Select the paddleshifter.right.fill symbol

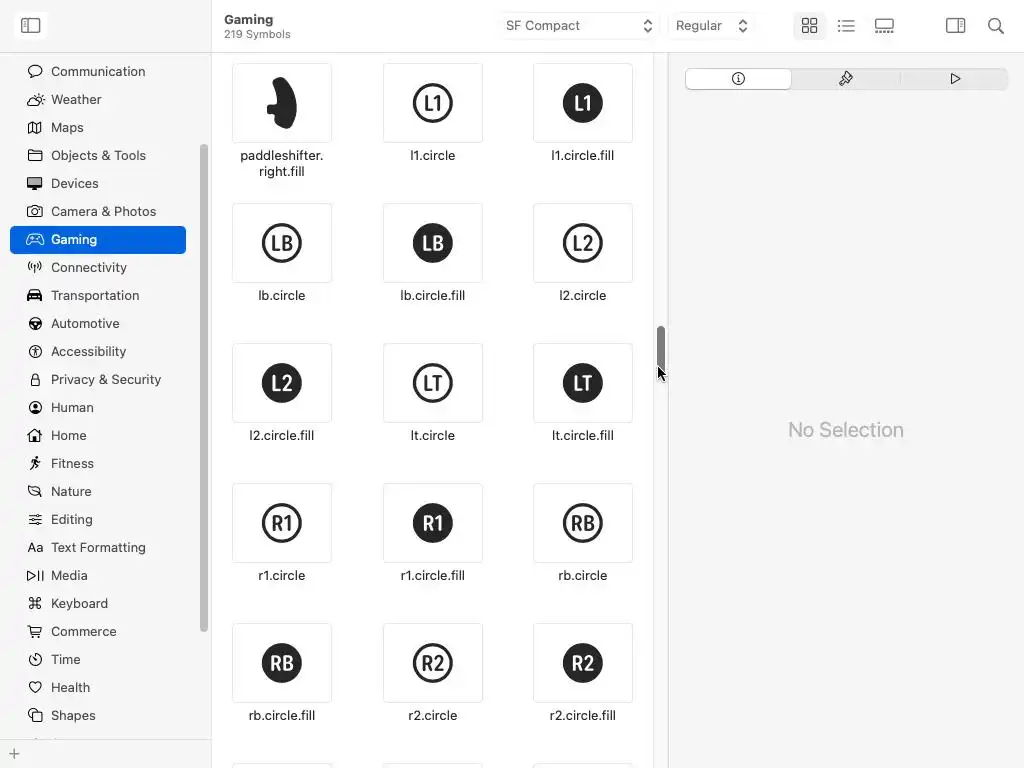pos(282,103)
